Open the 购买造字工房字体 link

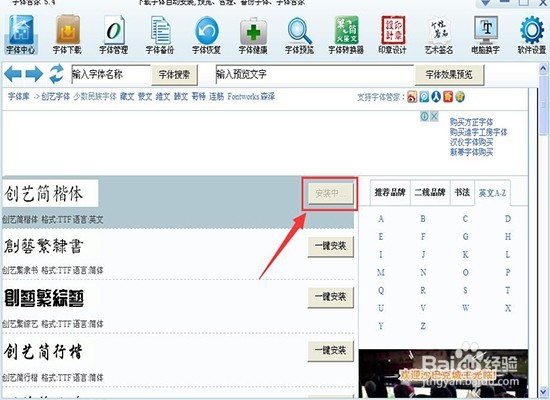478,132
